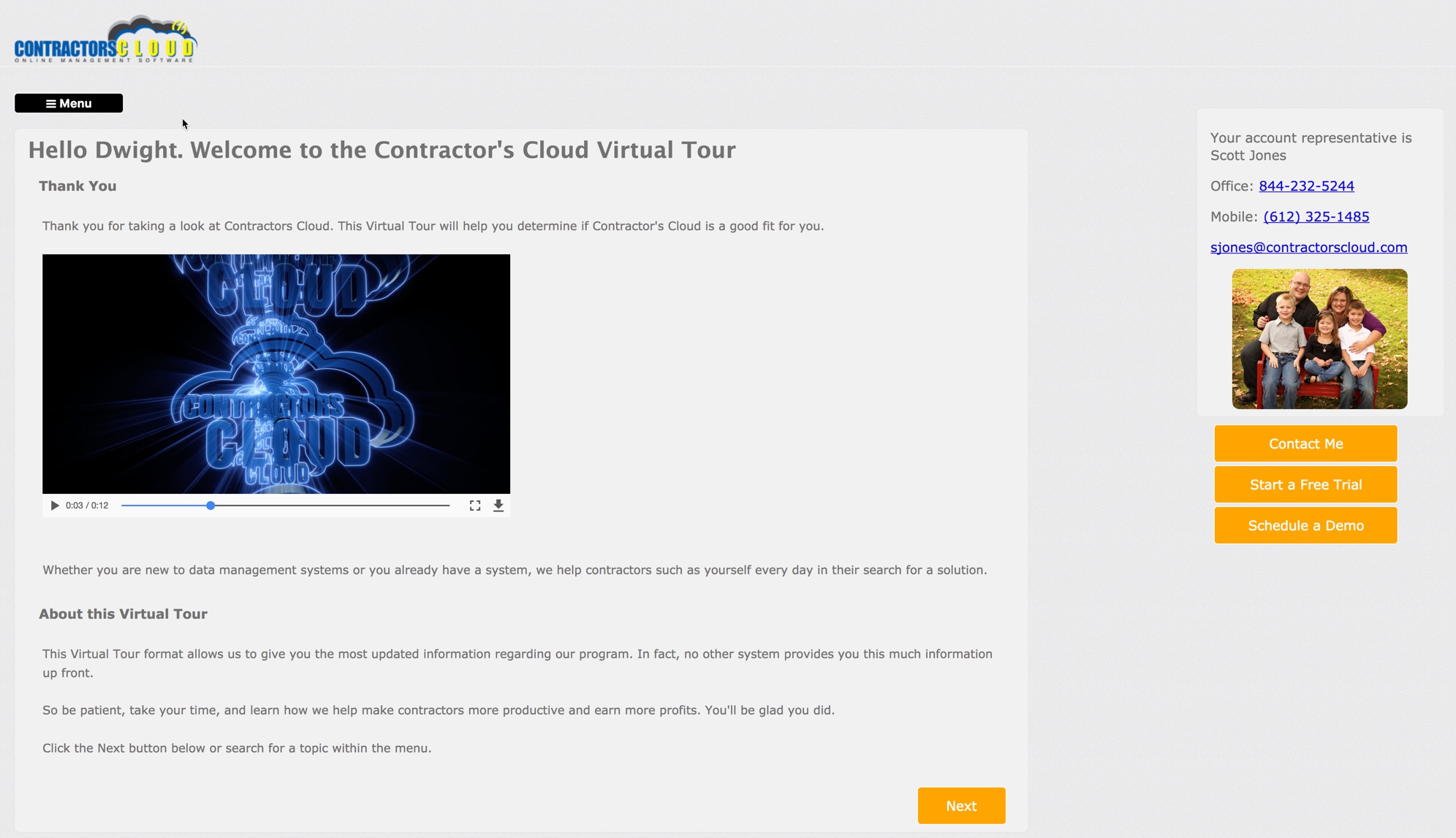This screenshot has height=838, width=1456.
Task: Click the sjones@contractorscloud.com email link
Action: pyautogui.click(x=1308, y=248)
